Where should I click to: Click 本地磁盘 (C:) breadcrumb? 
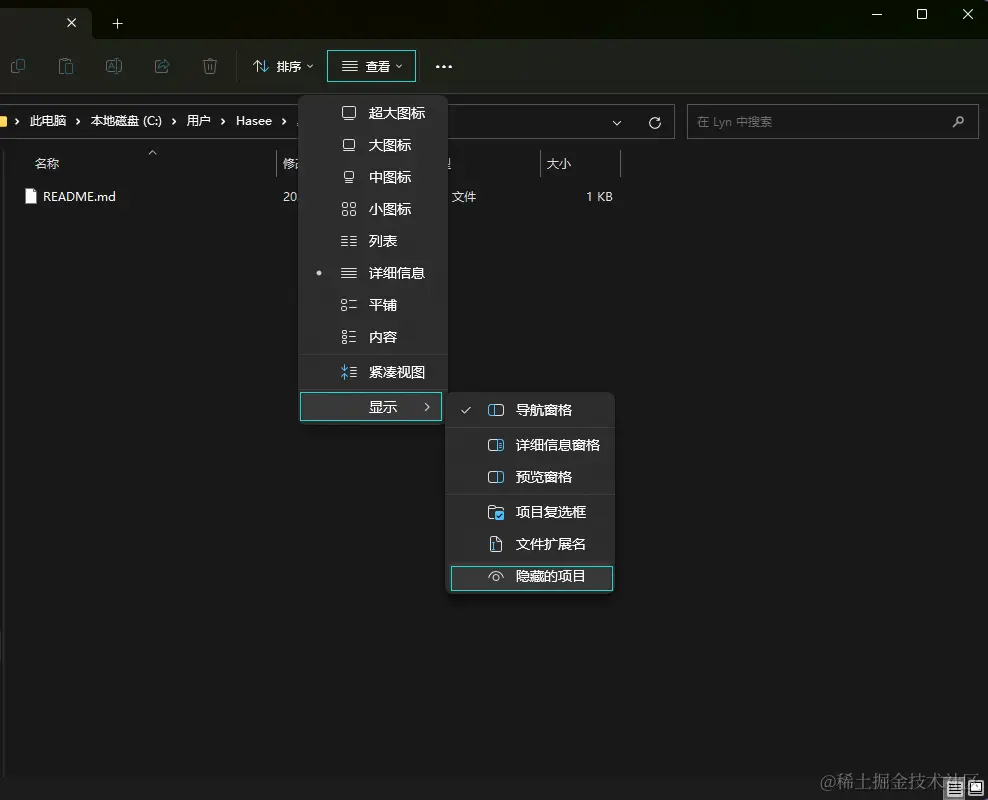[x=126, y=121]
